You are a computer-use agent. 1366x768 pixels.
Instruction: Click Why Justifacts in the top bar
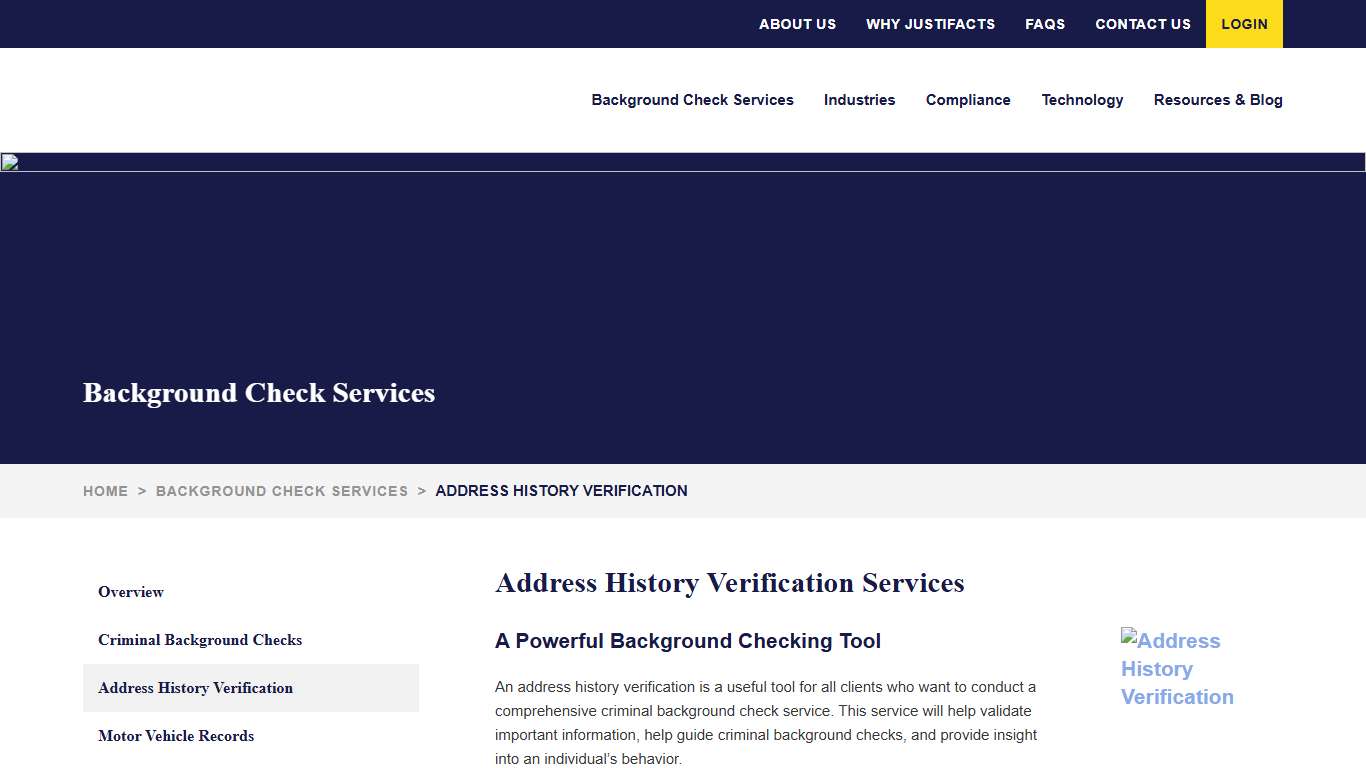tap(930, 24)
